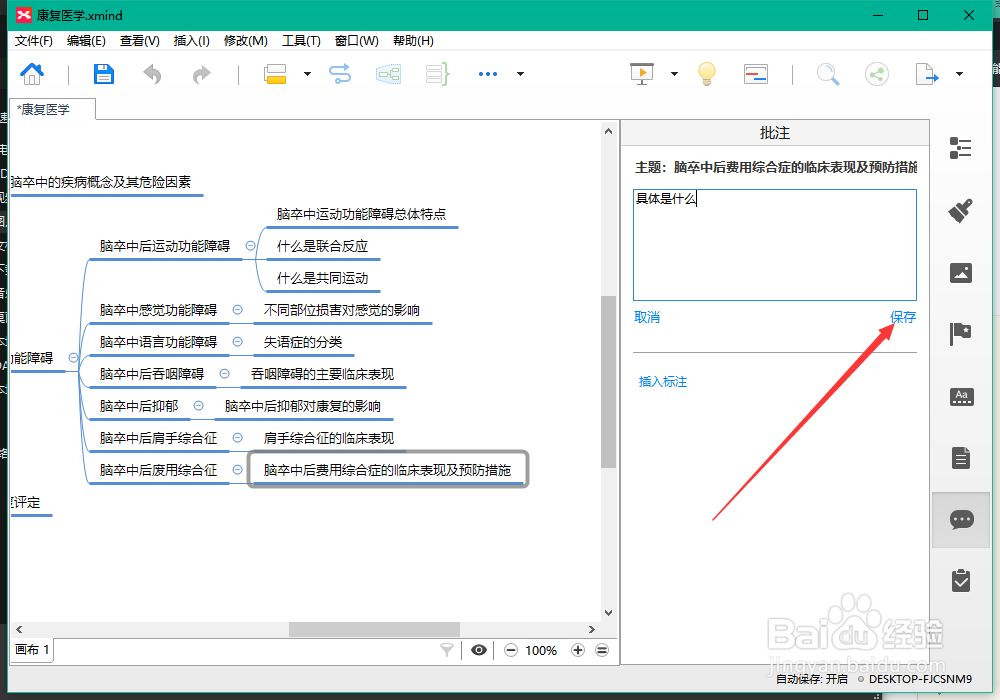Toggle topic visibility with eye icon
Viewport: 1000px width, 700px height.
(x=478, y=650)
